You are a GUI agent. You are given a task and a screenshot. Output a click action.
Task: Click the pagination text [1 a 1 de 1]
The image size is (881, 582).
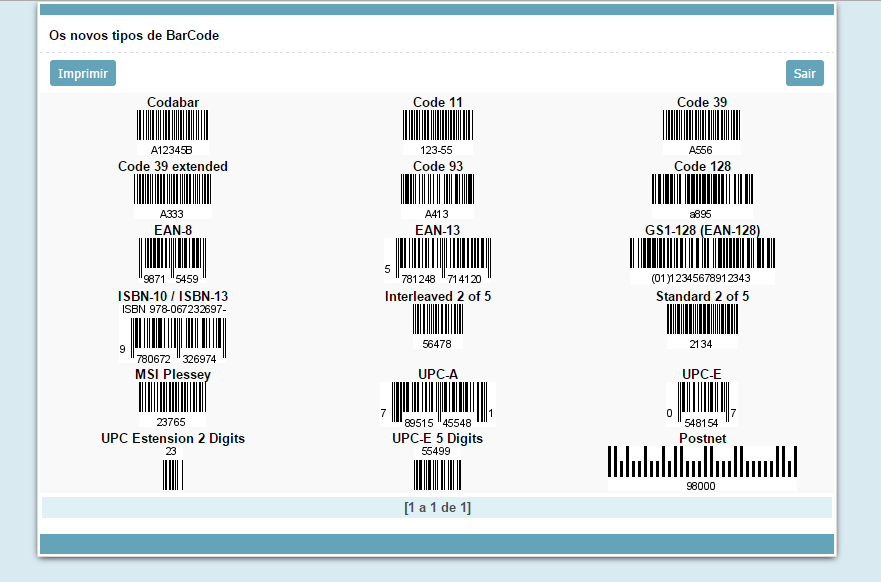tap(437, 507)
